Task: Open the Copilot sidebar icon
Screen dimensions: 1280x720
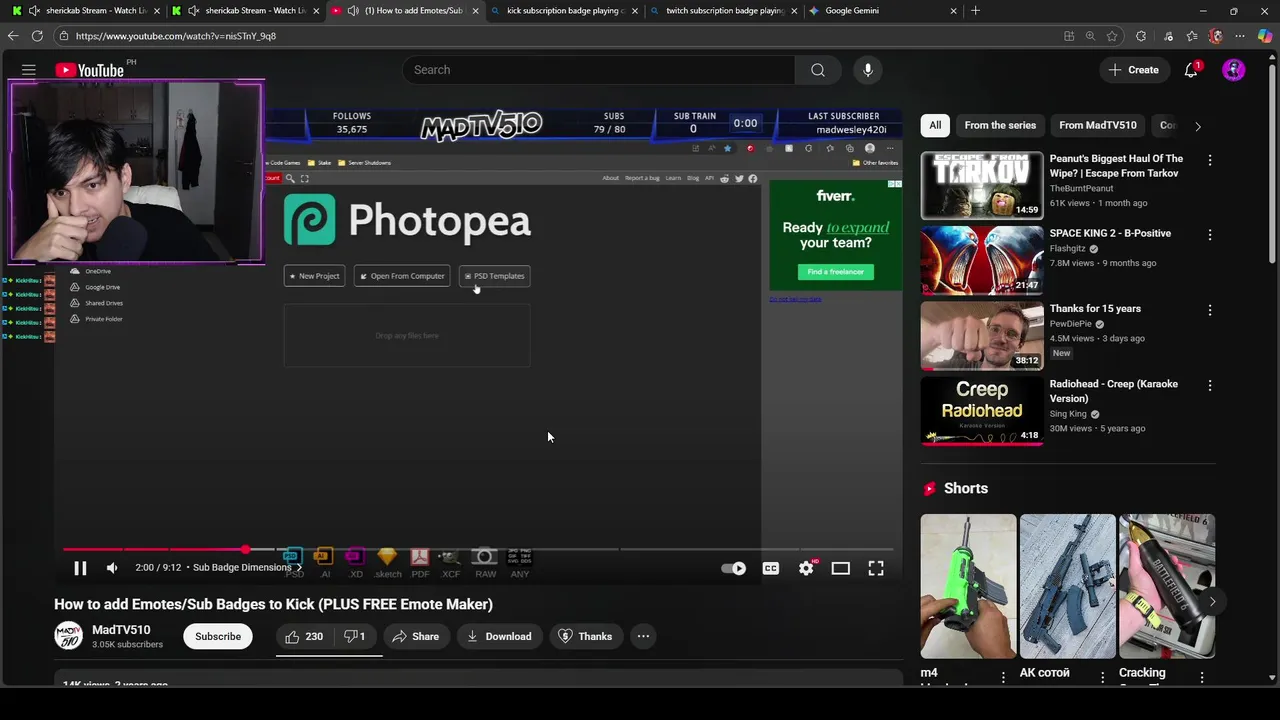Action: (x=1265, y=36)
